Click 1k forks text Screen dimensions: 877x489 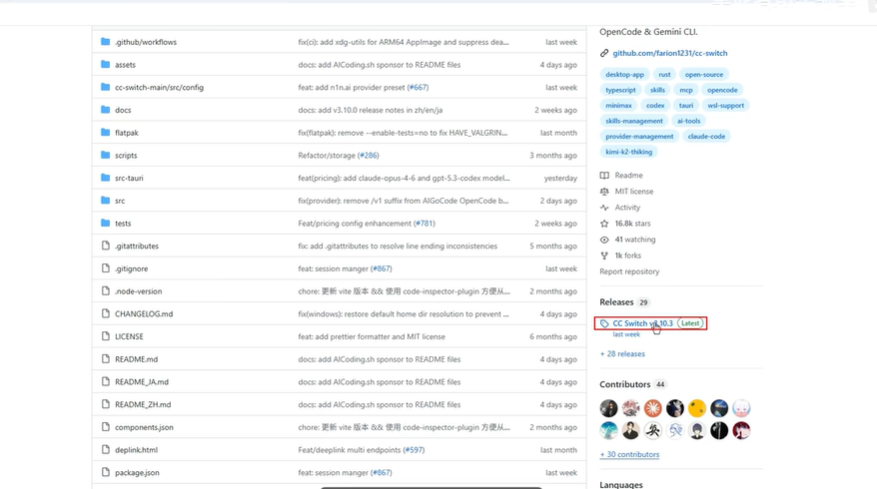click(628, 256)
